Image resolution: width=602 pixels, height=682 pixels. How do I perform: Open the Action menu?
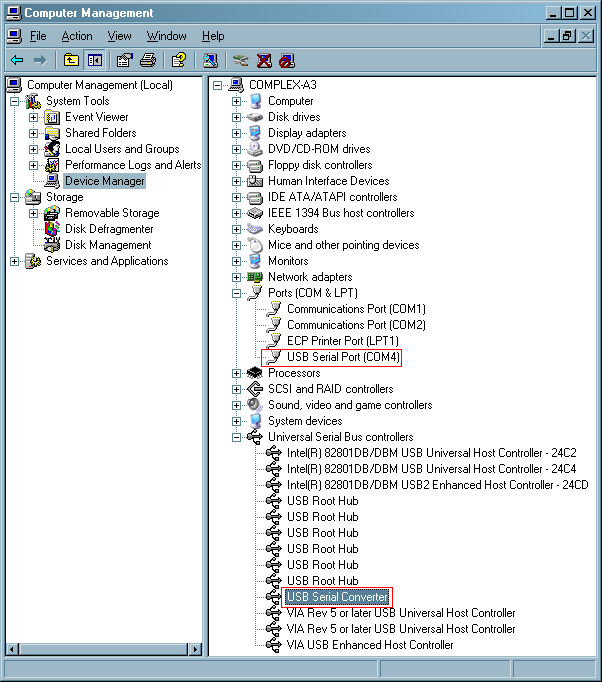[77, 36]
